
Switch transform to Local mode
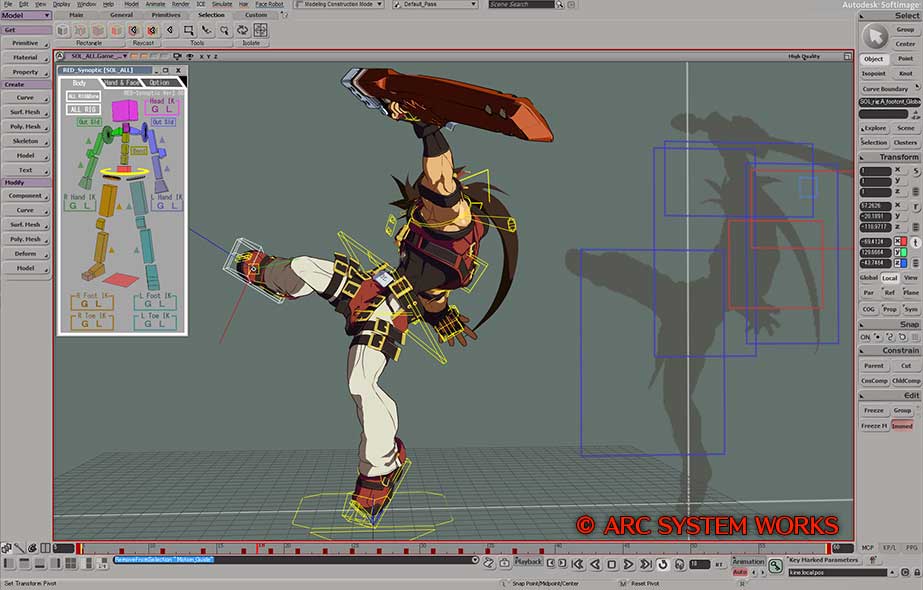889,278
